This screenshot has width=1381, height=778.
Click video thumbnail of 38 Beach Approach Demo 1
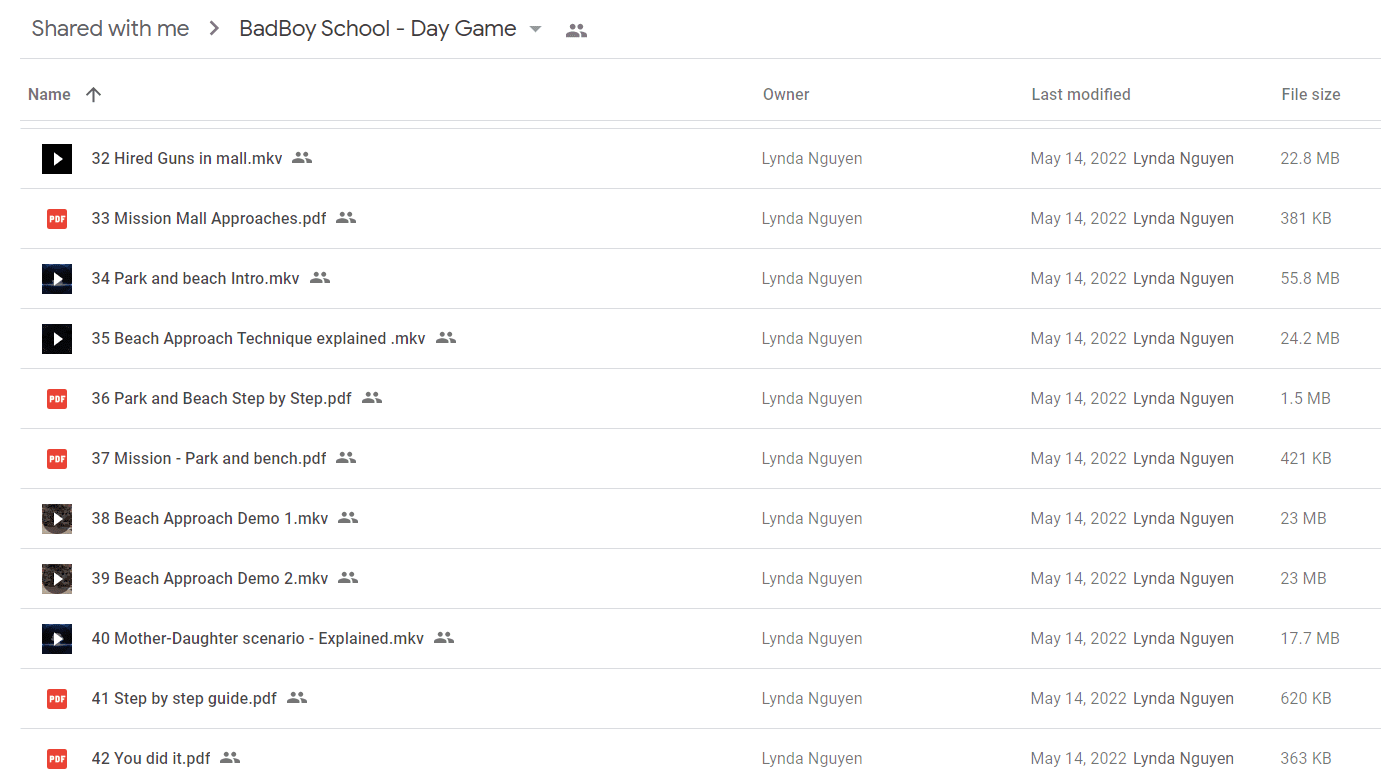[x=57, y=518]
